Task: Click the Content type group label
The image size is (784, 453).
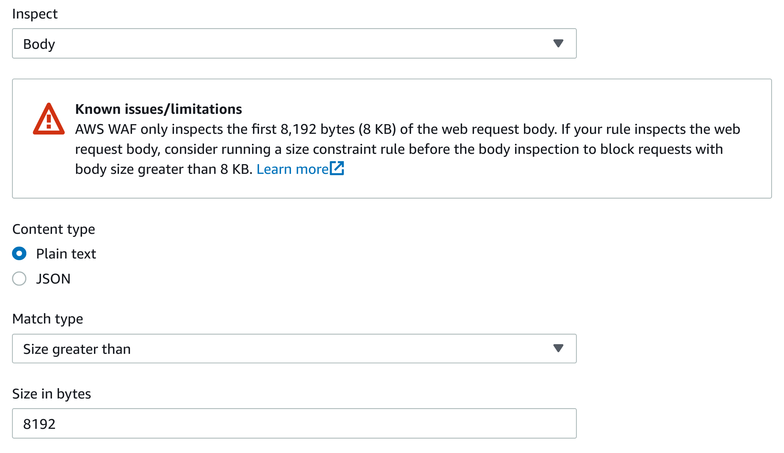Action: (x=54, y=229)
